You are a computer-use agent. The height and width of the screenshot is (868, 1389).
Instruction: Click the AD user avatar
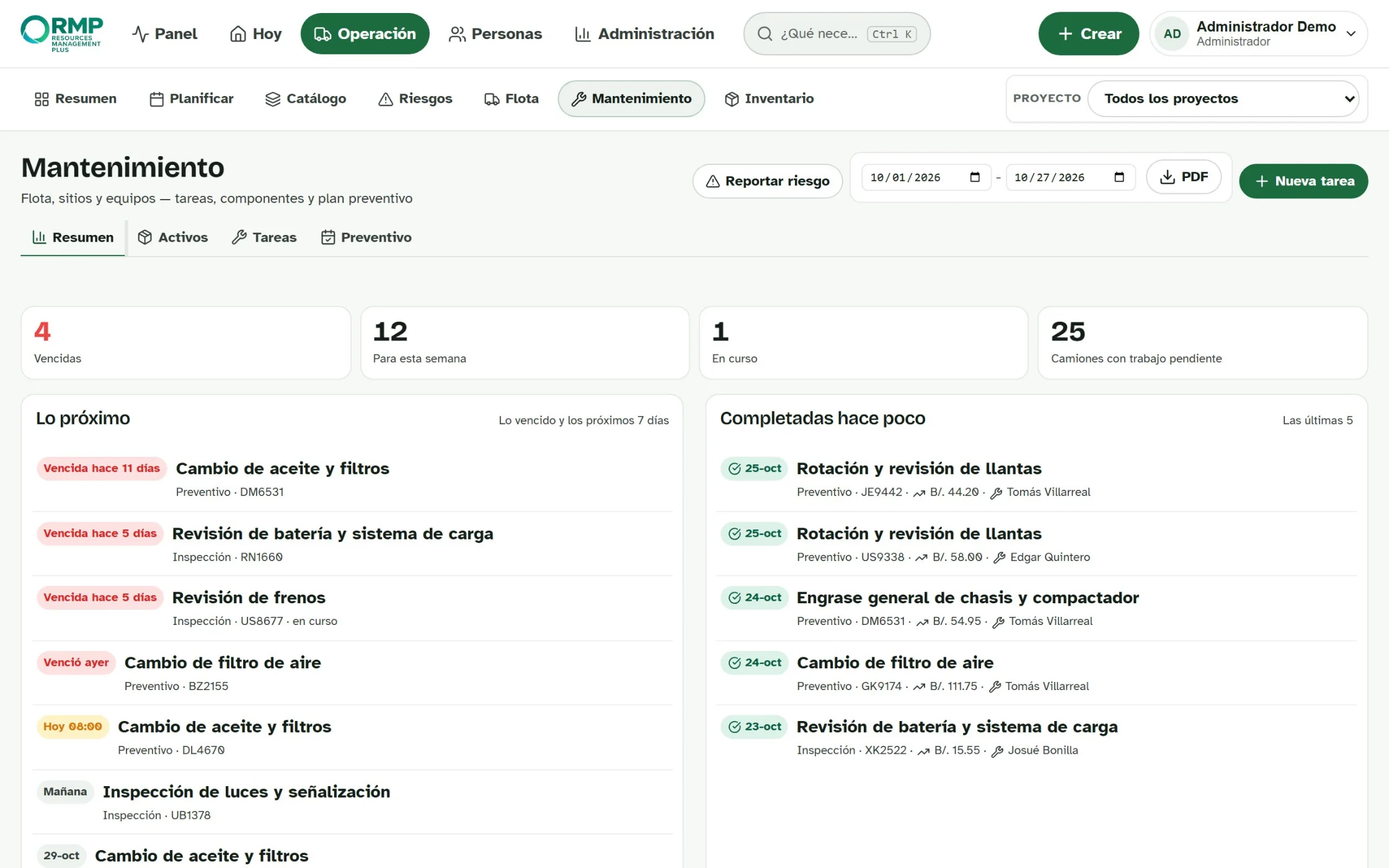[x=1172, y=33]
